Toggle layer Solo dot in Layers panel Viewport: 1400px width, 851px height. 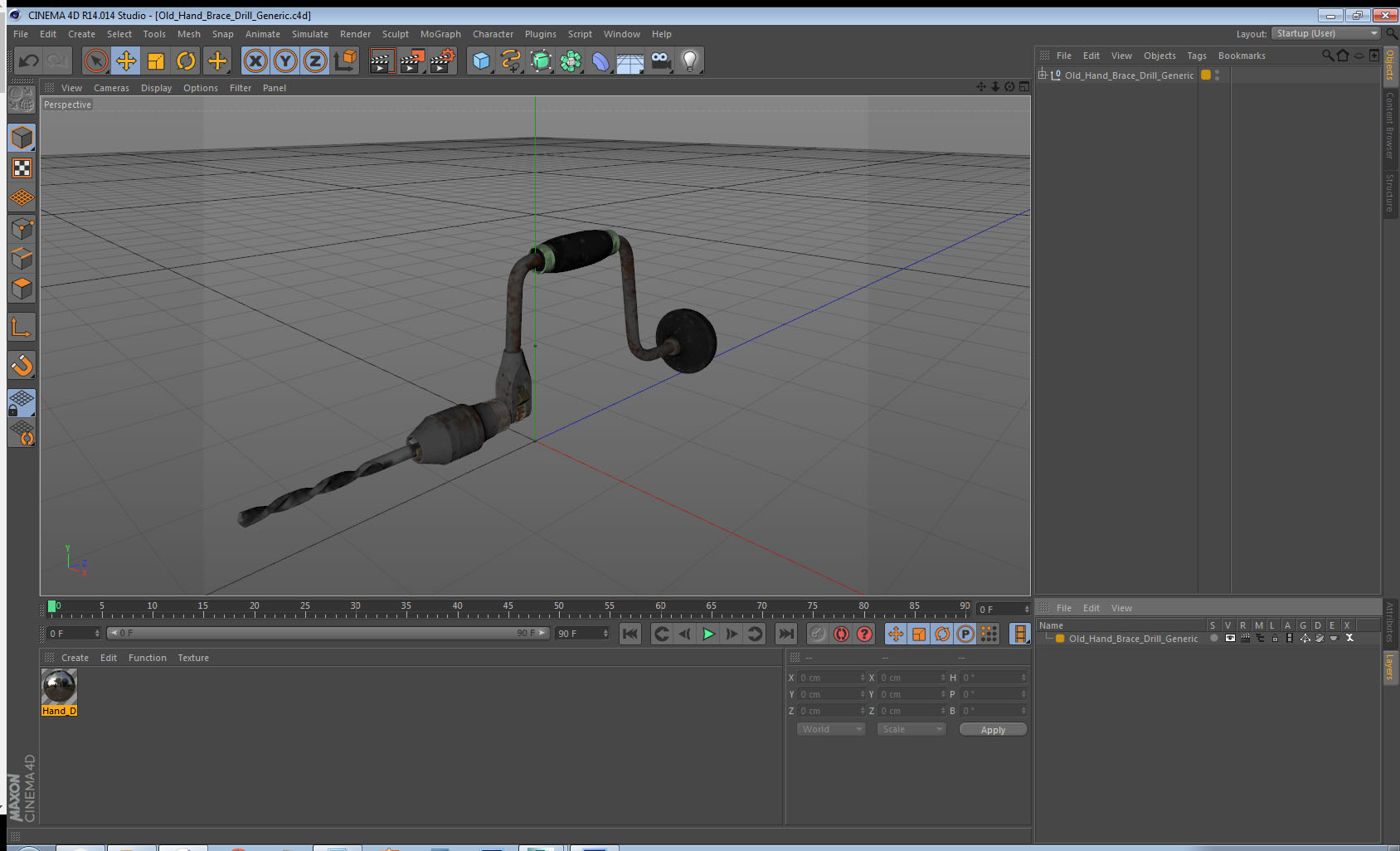pyautogui.click(x=1214, y=638)
